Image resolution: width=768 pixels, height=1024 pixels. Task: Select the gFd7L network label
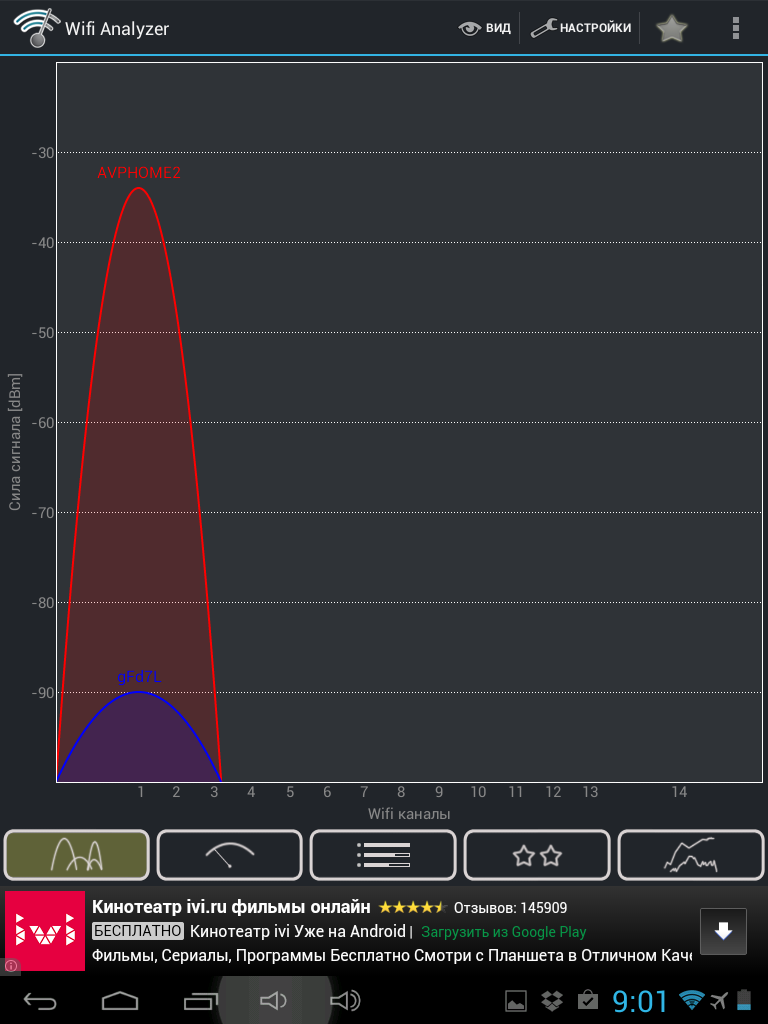coord(139,677)
